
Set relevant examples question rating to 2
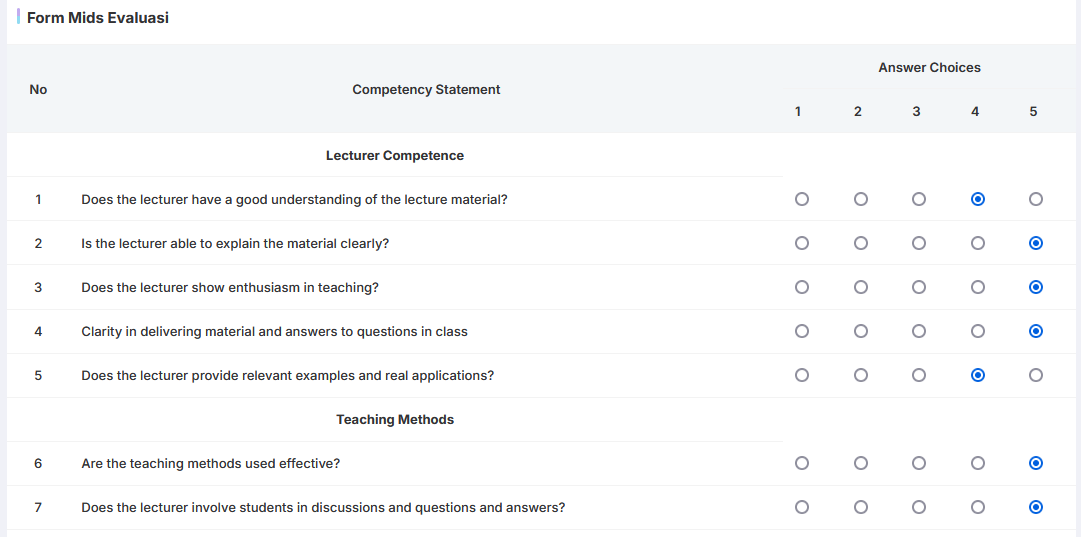point(860,375)
